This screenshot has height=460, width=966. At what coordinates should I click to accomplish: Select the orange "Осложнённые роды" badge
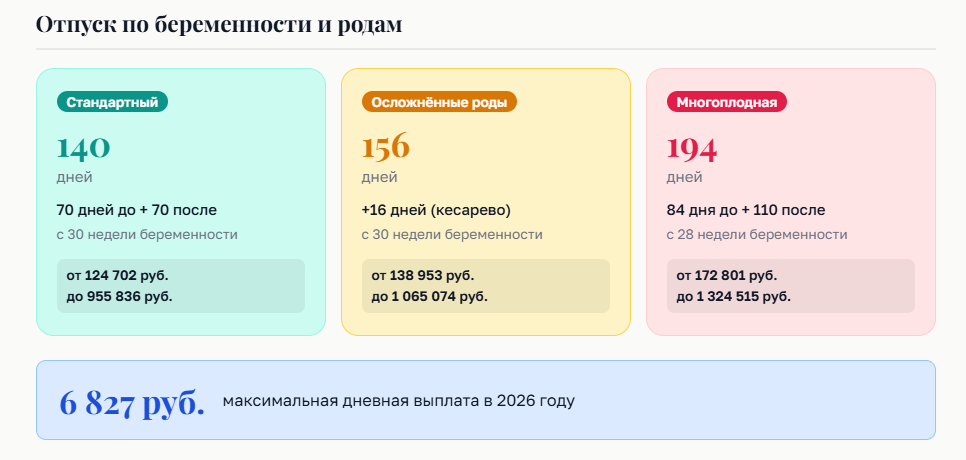pyautogui.click(x=439, y=101)
